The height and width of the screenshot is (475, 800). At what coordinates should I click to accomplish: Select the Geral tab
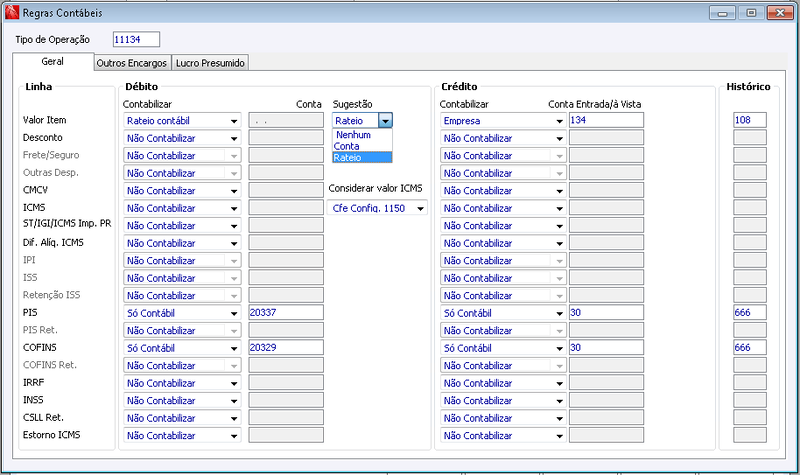(53, 61)
